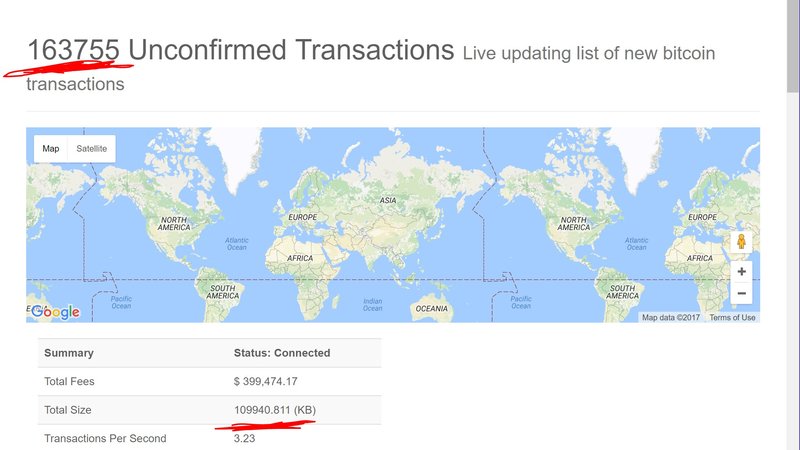Image resolution: width=800 pixels, height=450 pixels.
Task: Zoom in with the plus button
Action: coord(741,271)
